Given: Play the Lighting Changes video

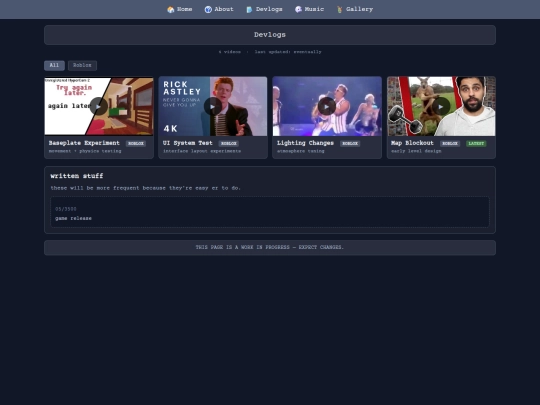Looking at the screenshot, I should 327,106.
